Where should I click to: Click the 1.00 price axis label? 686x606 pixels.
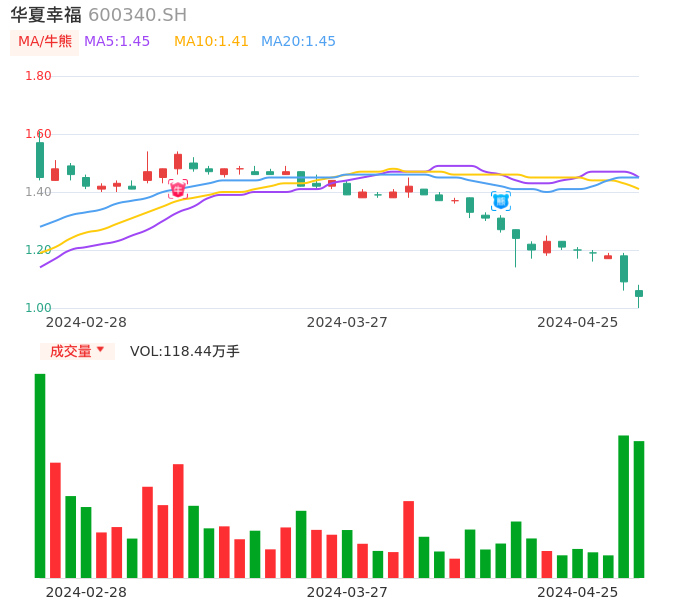[x=38, y=308]
